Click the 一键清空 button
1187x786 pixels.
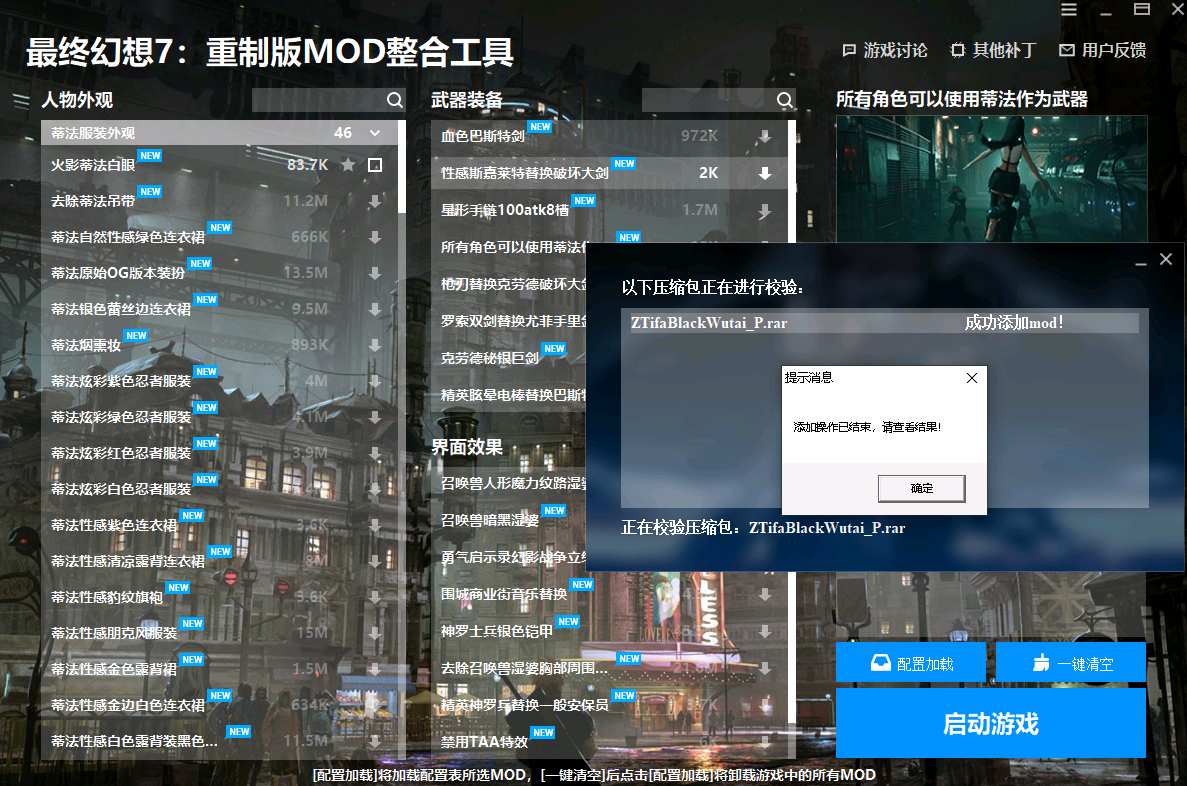tap(1071, 663)
